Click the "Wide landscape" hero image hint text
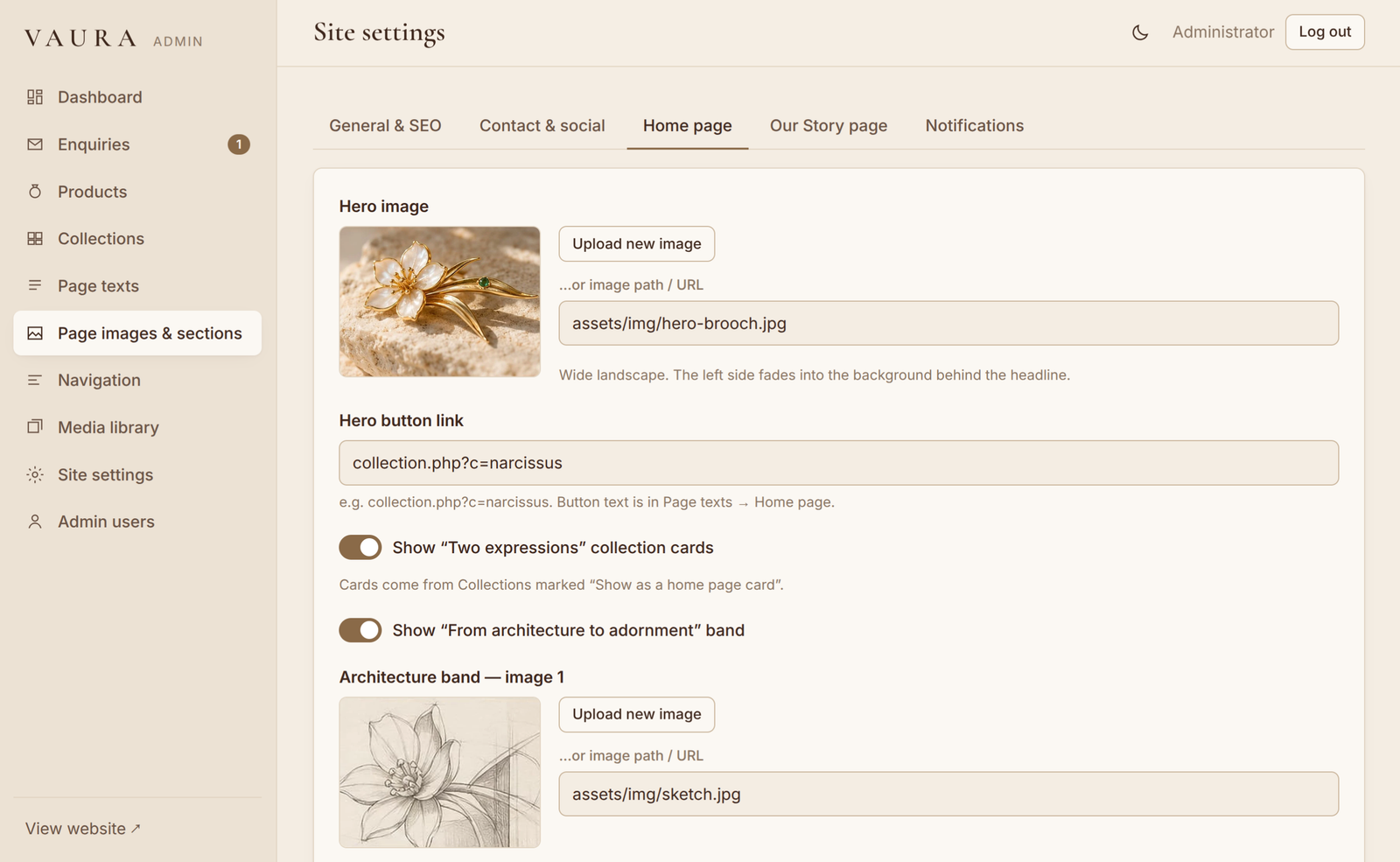 [815, 375]
